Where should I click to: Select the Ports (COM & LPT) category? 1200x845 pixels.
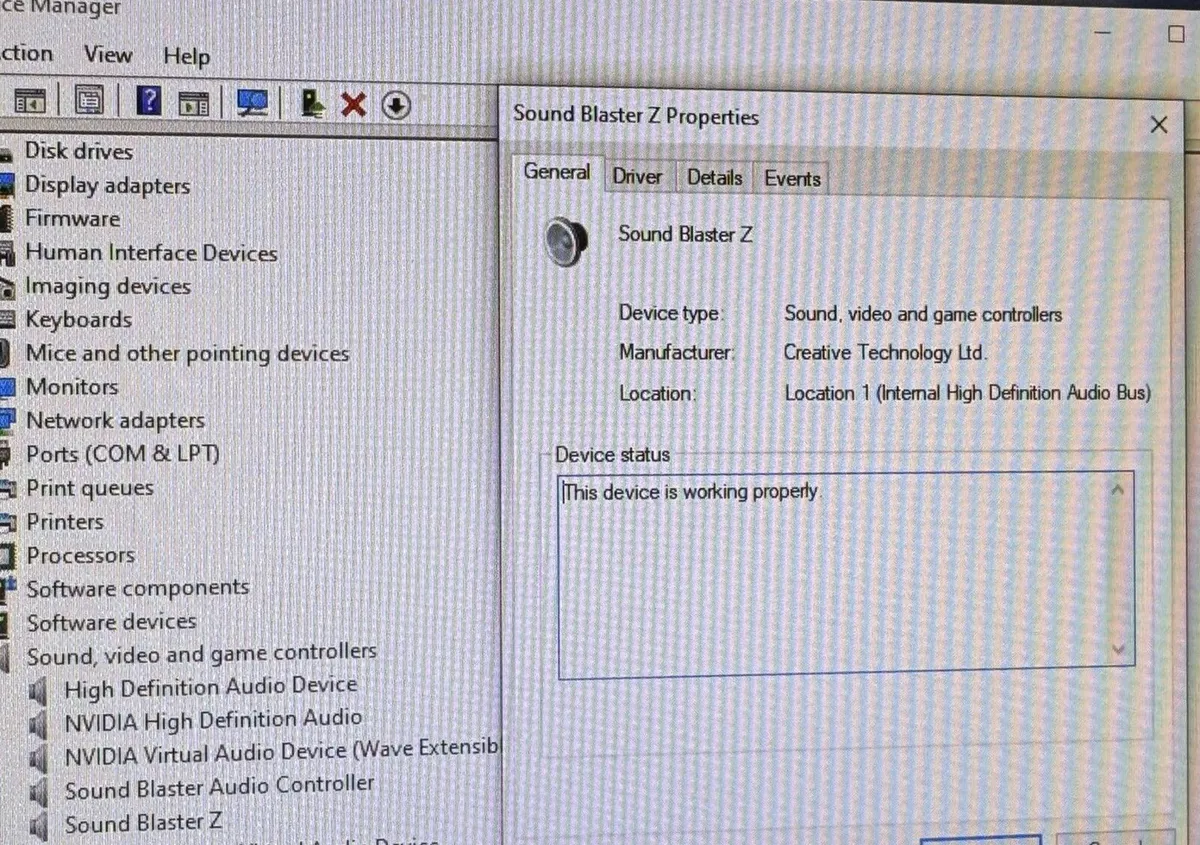(122, 454)
